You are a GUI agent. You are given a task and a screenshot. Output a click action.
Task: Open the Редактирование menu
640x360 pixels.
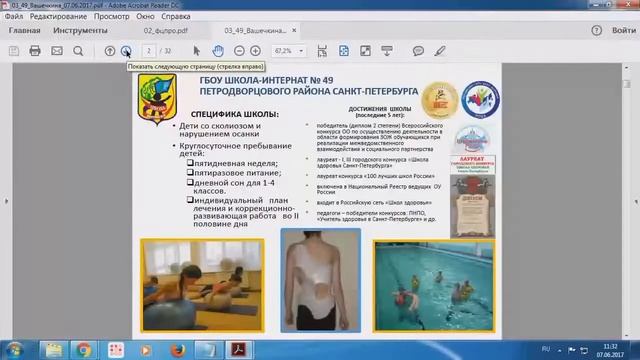coord(58,17)
